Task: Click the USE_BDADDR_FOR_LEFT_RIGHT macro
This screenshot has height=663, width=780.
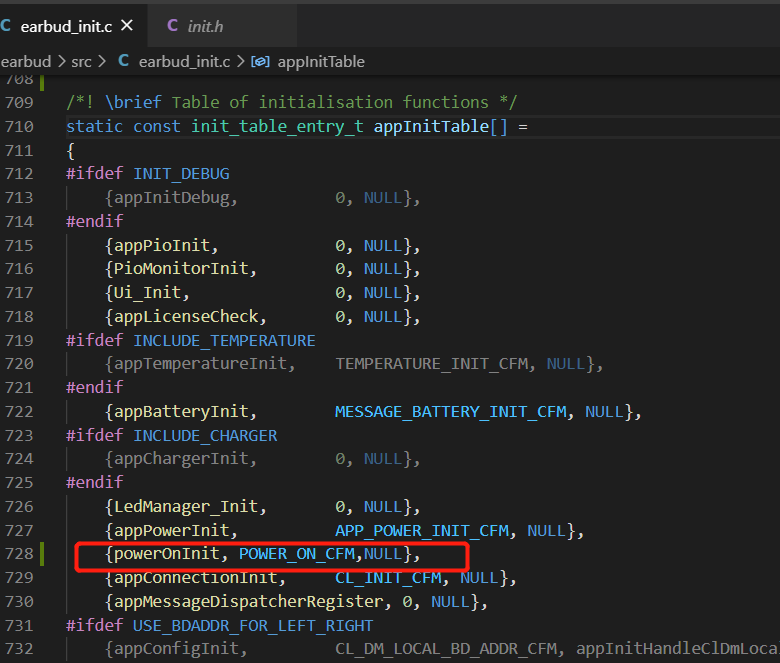Action: [x=253, y=625]
